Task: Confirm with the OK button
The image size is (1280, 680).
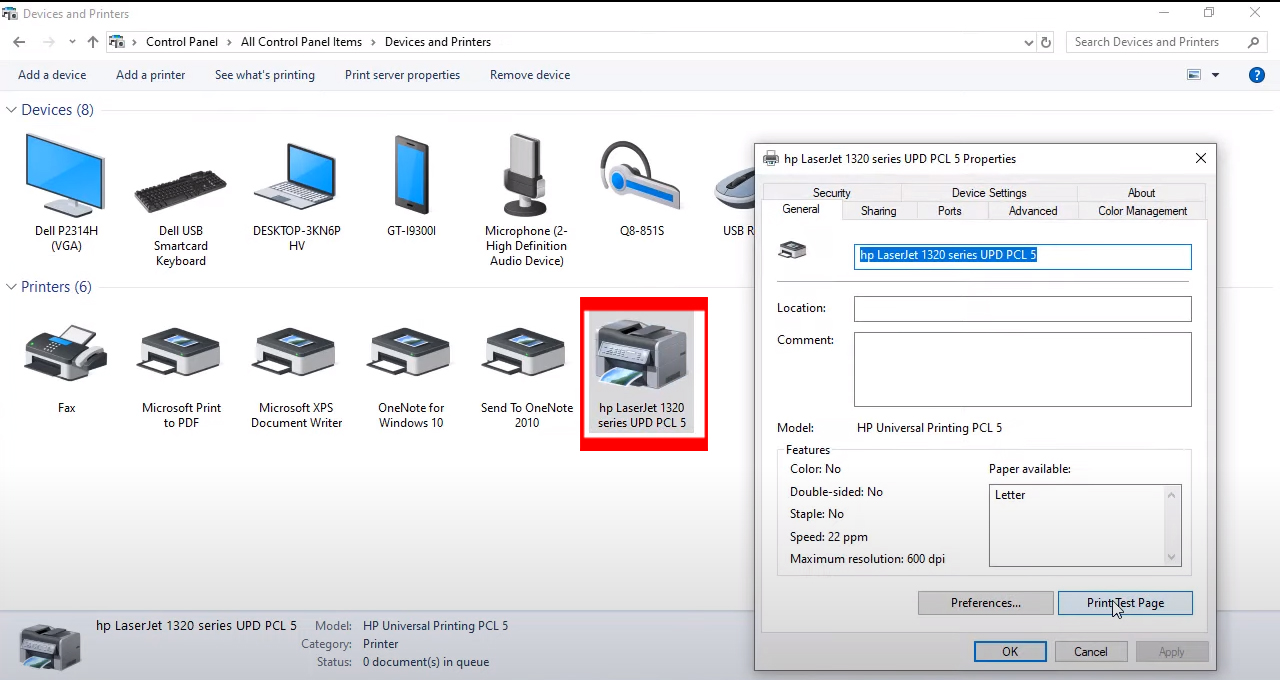Action: click(1010, 652)
